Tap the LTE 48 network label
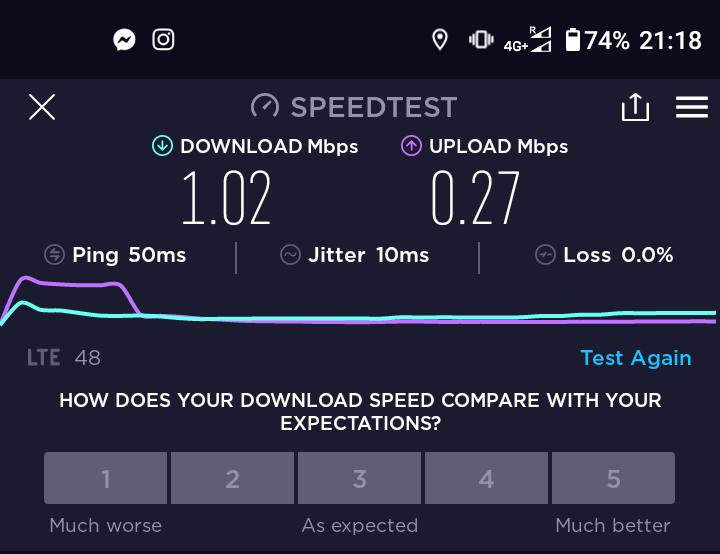The width and height of the screenshot is (720, 554). (64, 357)
